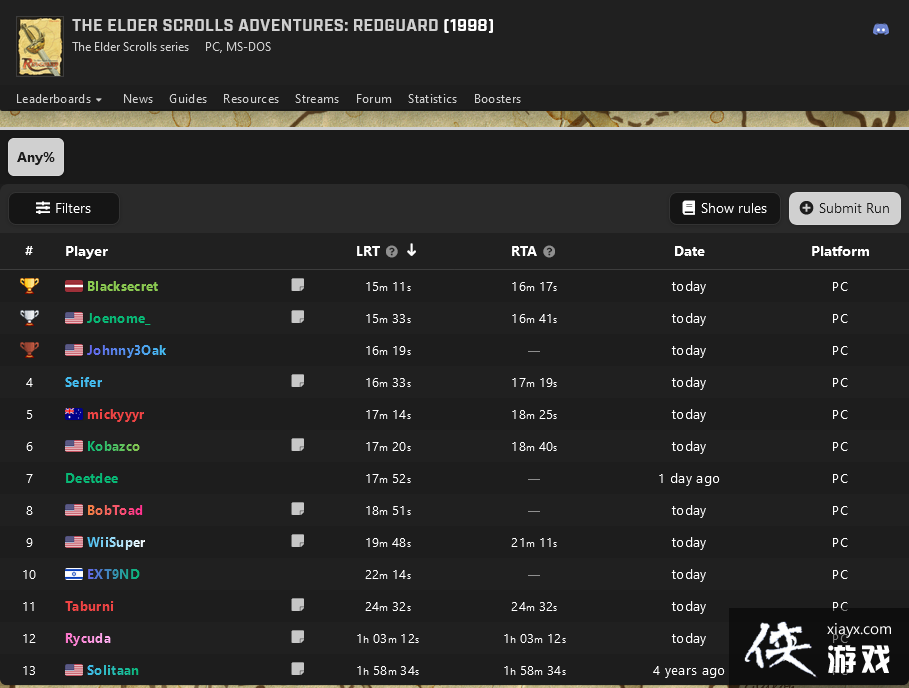Click the RTA help question mark icon
The height and width of the screenshot is (688, 909).
(x=549, y=252)
